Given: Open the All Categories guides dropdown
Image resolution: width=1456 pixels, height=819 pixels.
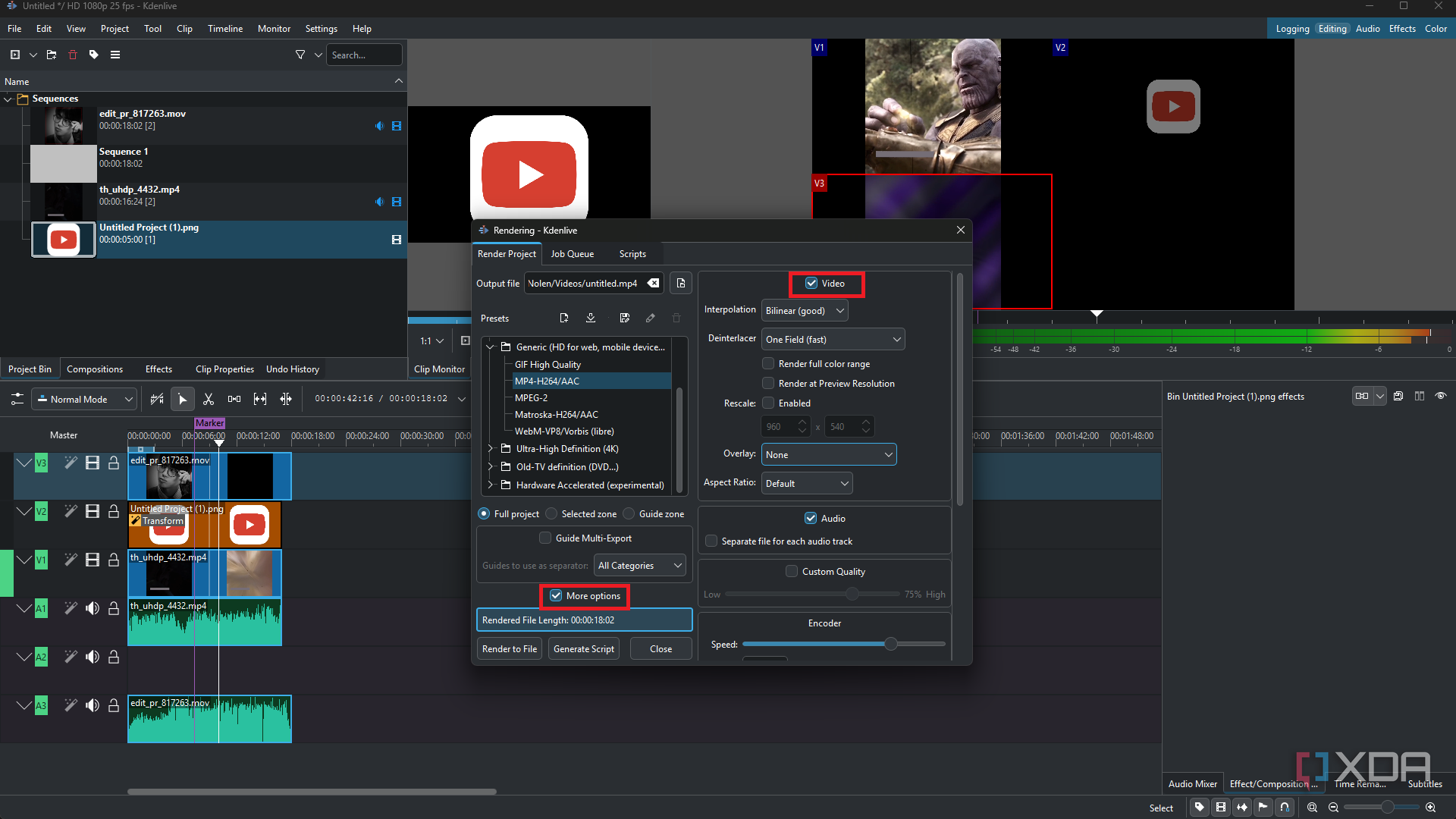Looking at the screenshot, I should (x=640, y=565).
